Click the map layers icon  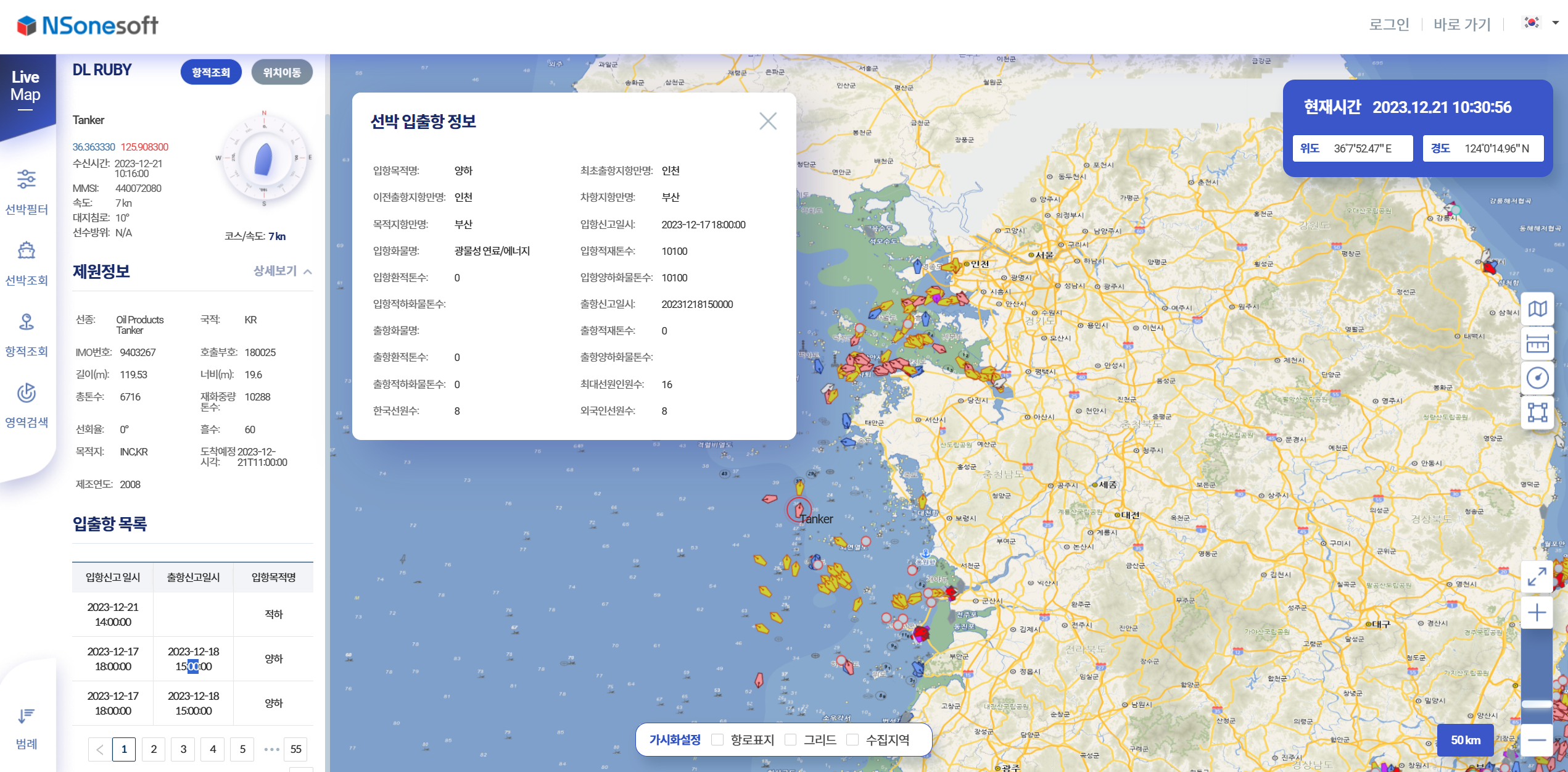[1537, 309]
